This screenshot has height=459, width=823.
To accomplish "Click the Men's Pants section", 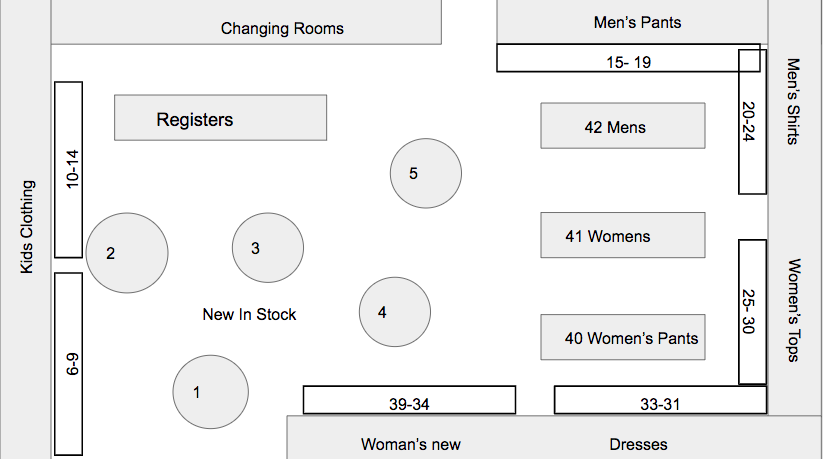I will [632, 21].
